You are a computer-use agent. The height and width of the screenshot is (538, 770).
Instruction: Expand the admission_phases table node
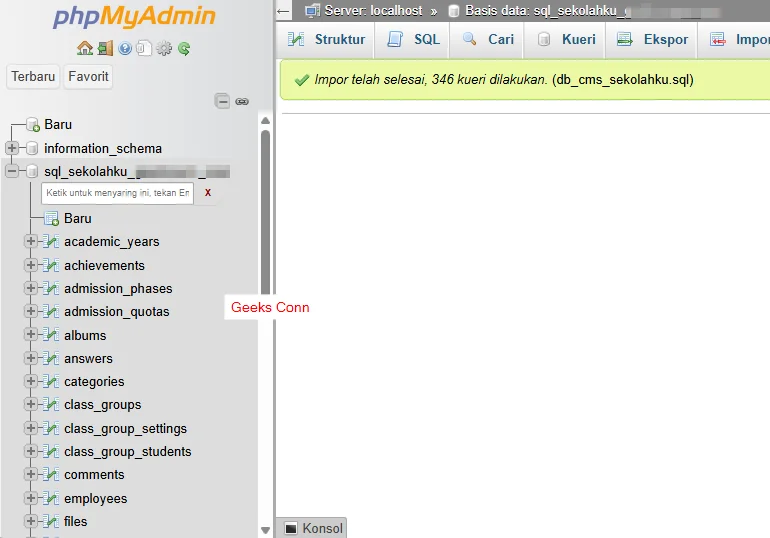click(x=30, y=288)
